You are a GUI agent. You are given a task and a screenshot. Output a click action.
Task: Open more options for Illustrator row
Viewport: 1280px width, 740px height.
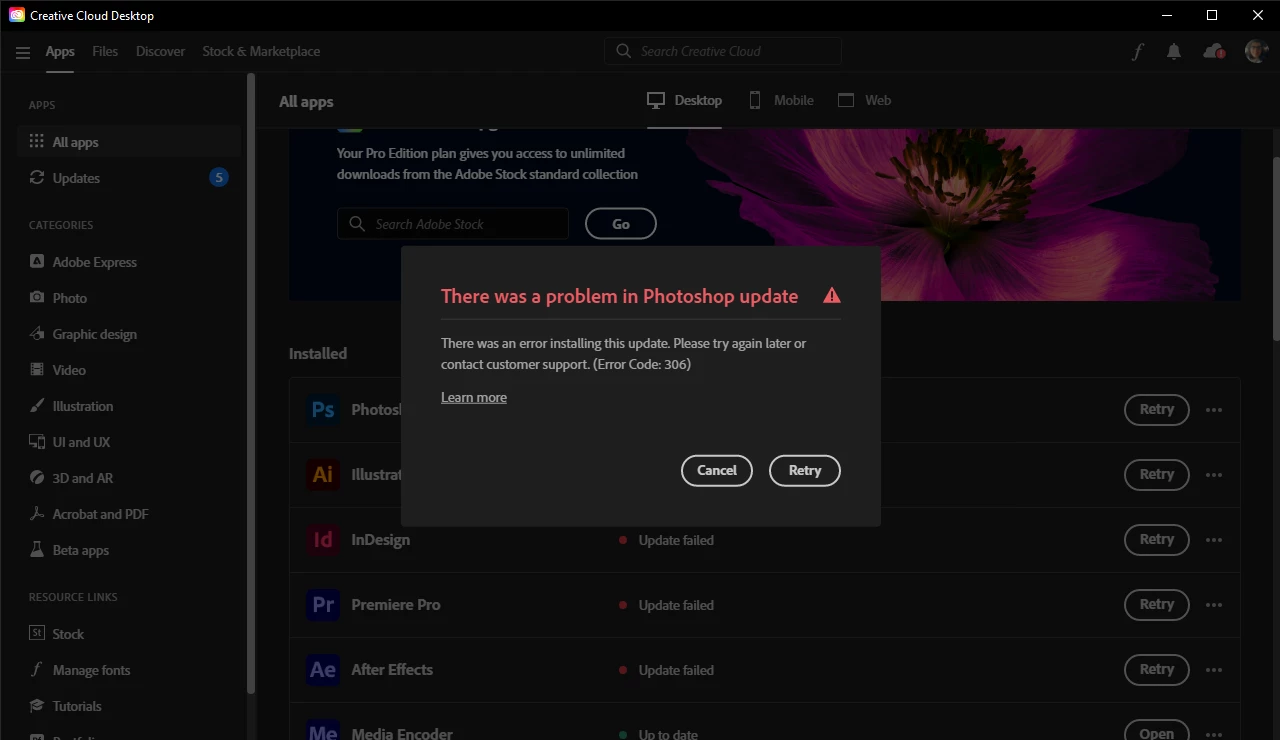tap(1214, 475)
